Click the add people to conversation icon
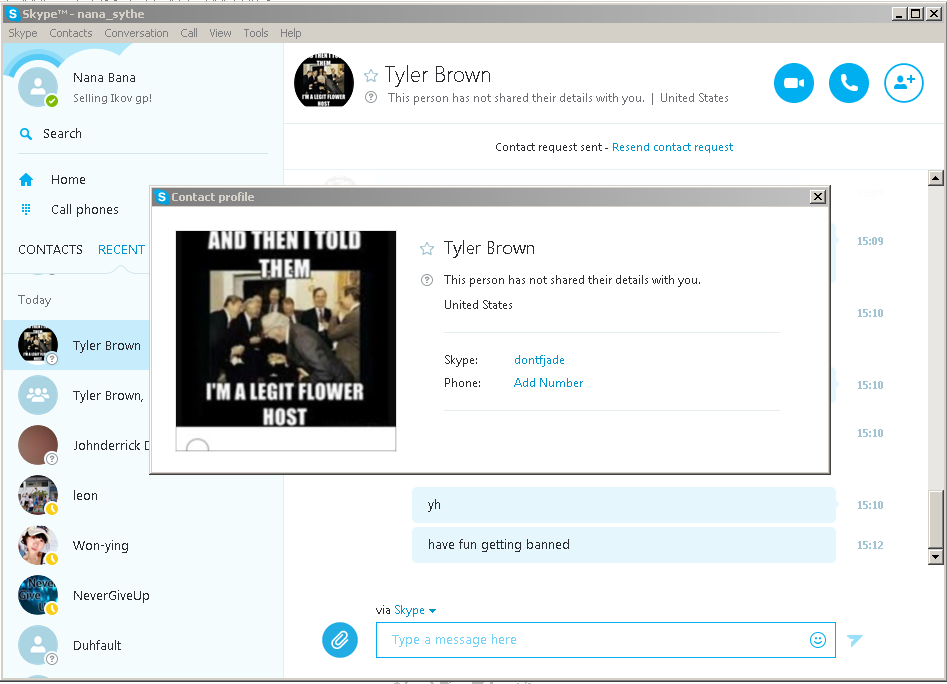The image size is (947, 684). (904, 83)
